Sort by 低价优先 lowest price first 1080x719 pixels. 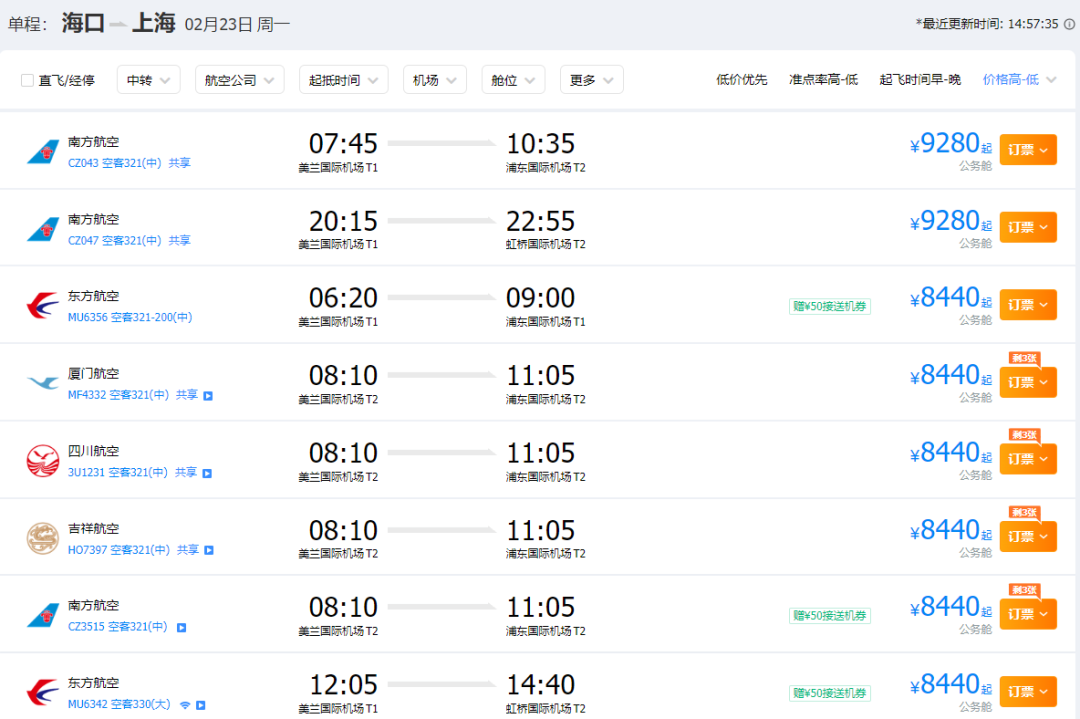coord(741,80)
